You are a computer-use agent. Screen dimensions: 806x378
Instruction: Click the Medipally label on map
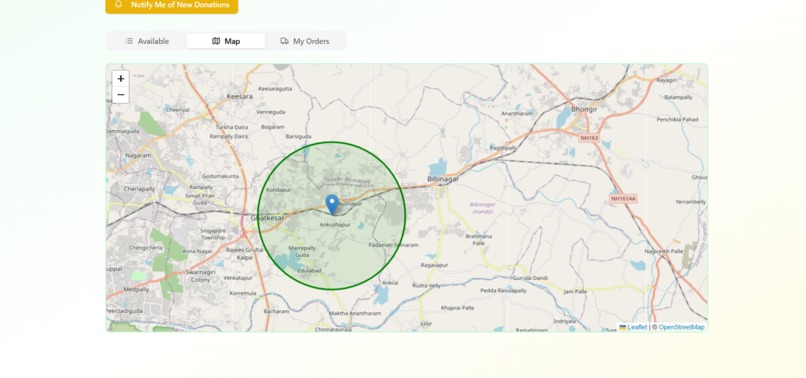pos(136,290)
